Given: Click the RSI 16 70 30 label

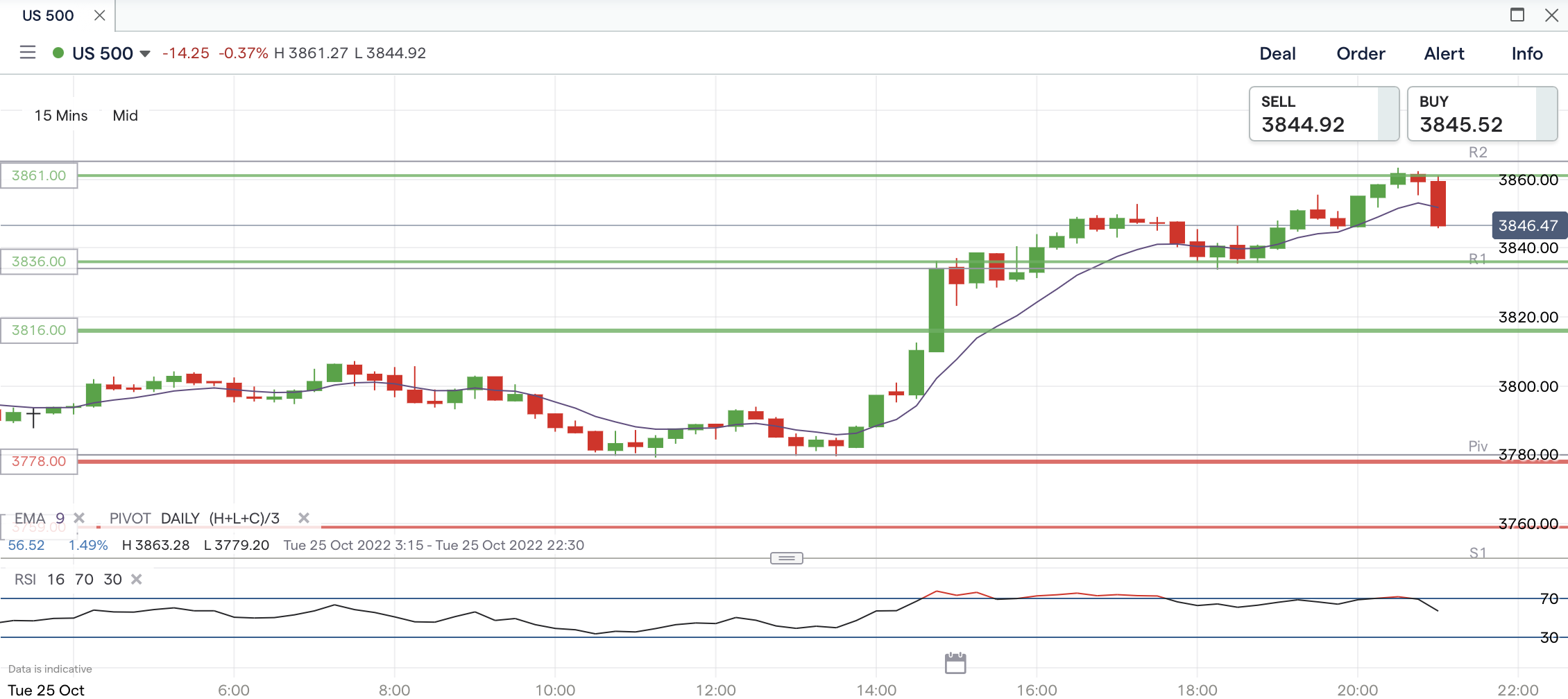Looking at the screenshot, I should [x=68, y=579].
